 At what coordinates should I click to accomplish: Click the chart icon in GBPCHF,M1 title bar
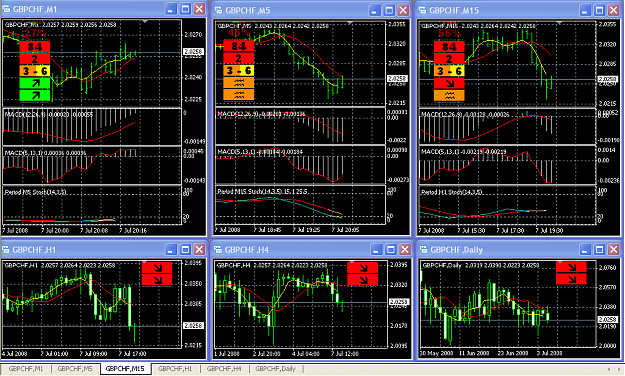[6, 9]
